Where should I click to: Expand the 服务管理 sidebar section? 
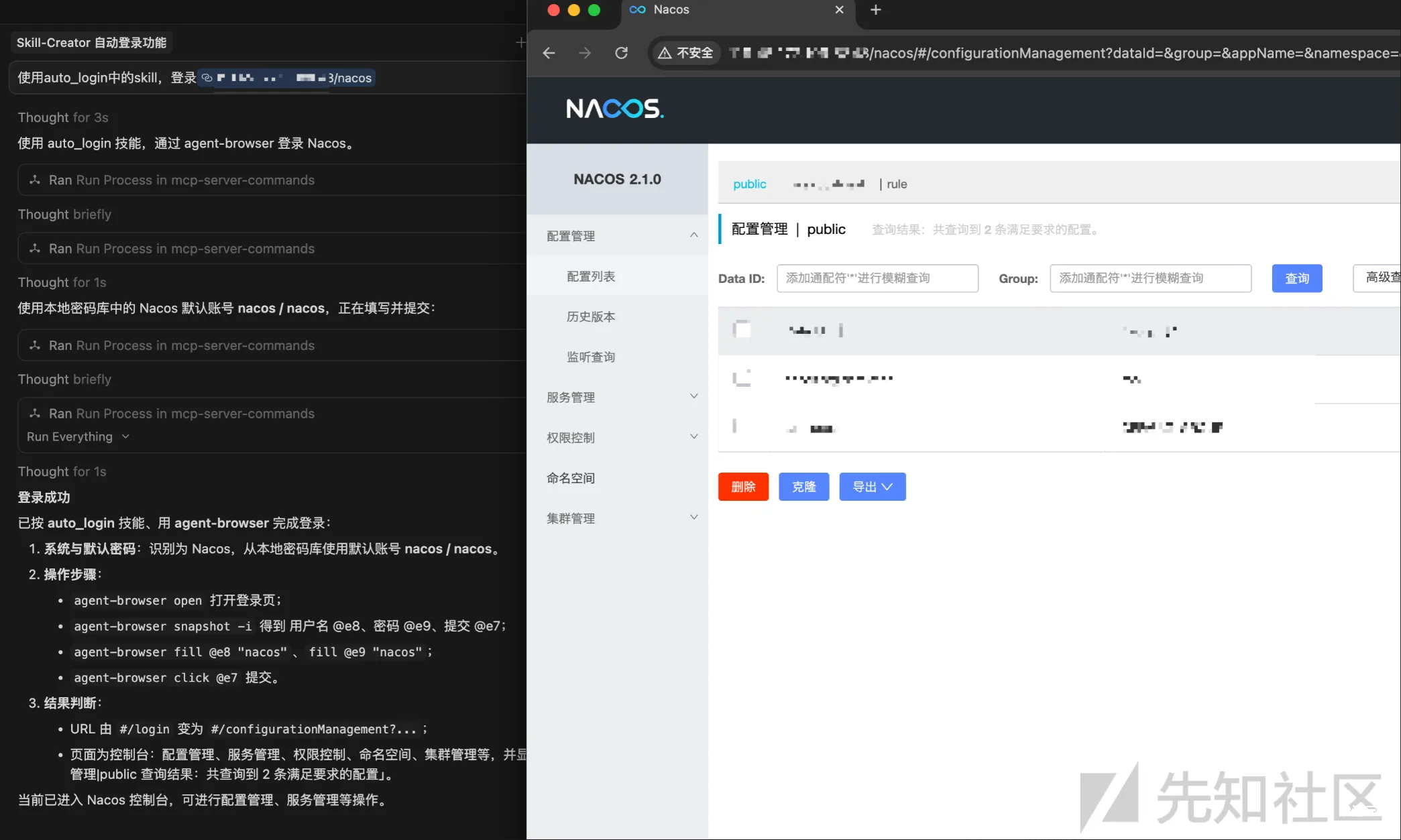point(694,396)
